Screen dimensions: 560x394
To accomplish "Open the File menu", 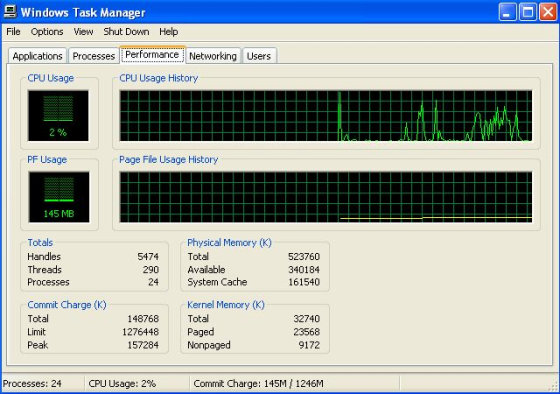I will point(13,32).
